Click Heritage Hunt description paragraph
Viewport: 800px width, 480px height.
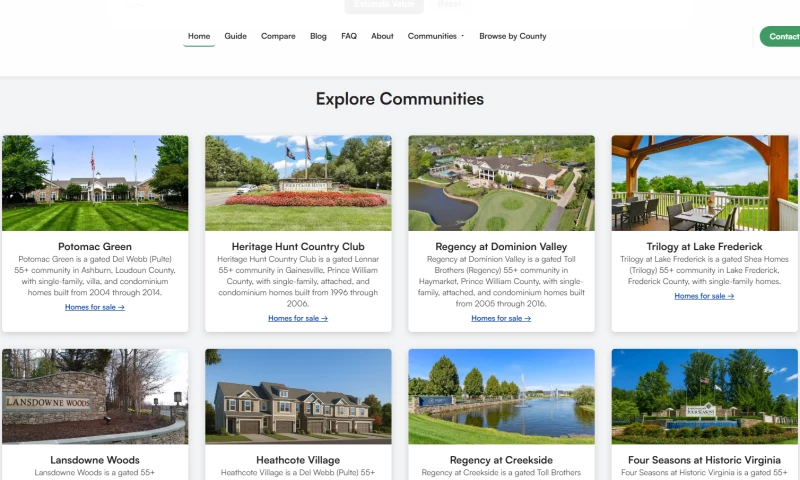[298, 282]
